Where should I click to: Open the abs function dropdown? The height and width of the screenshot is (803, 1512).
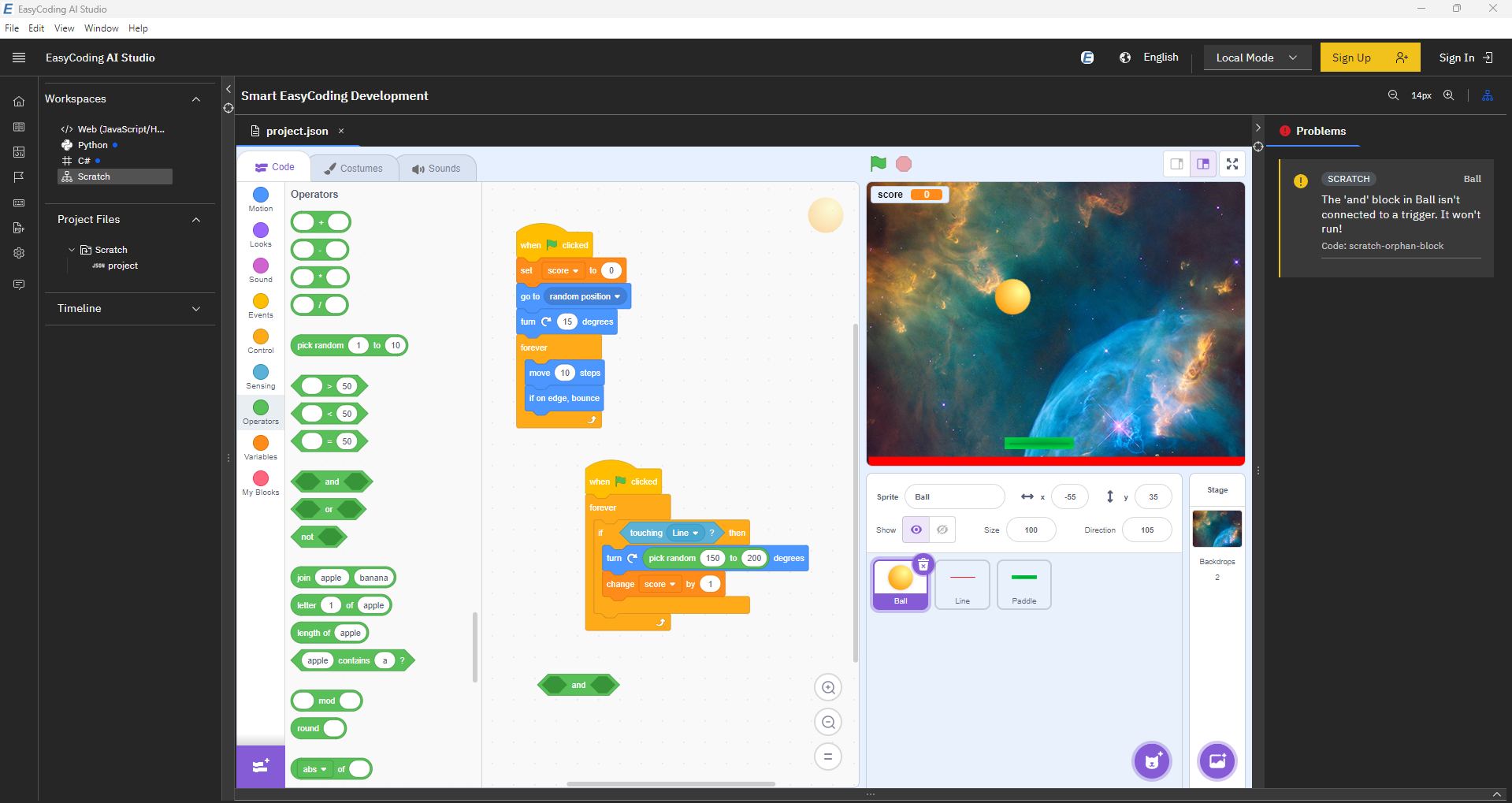[x=314, y=769]
